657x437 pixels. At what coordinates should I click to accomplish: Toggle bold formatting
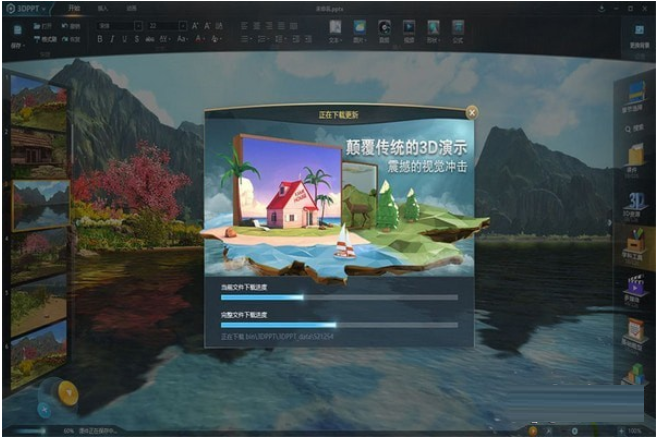100,39
